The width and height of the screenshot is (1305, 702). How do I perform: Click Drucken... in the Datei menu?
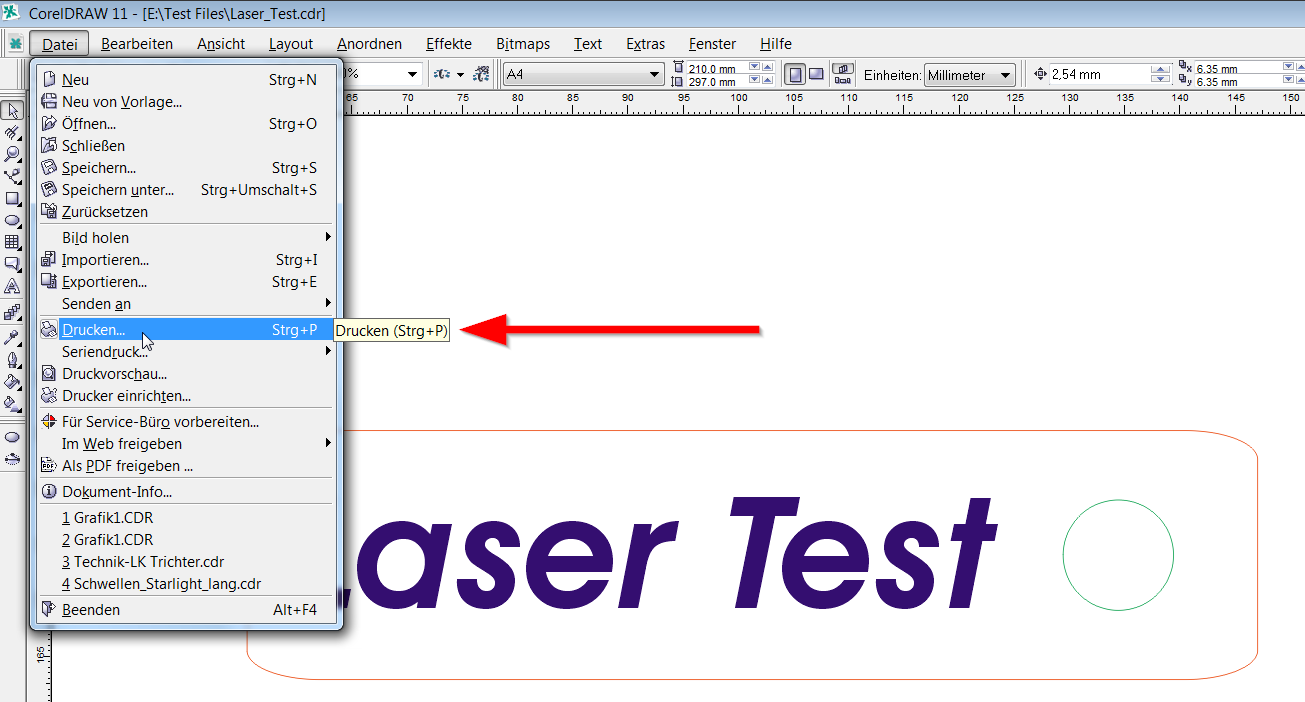pyautogui.click(x=93, y=330)
